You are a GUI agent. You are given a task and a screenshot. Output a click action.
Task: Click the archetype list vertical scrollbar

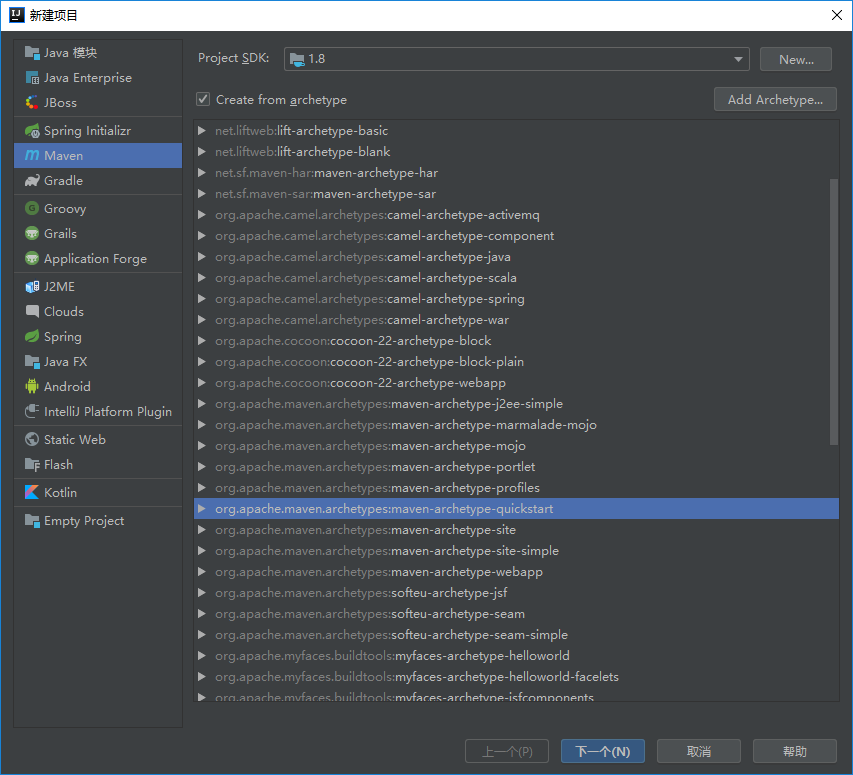(x=834, y=310)
